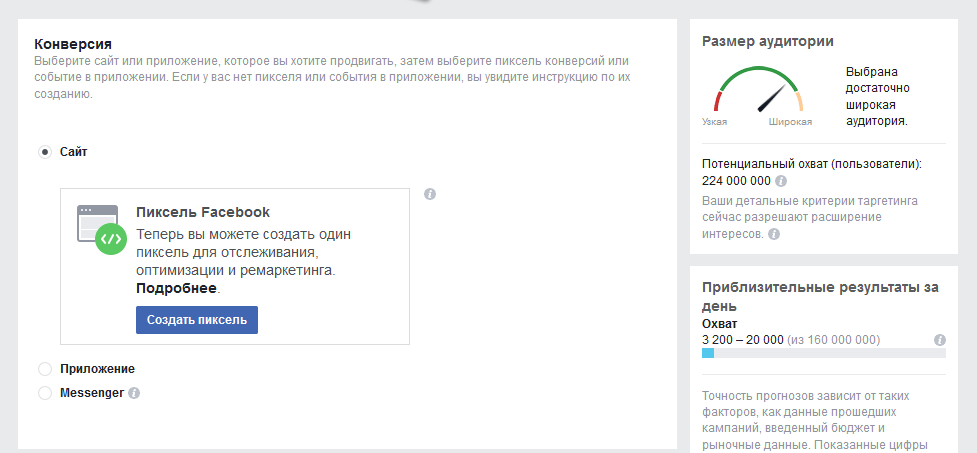
Task: Click the Пиксель Facebook title
Action: 203,212
